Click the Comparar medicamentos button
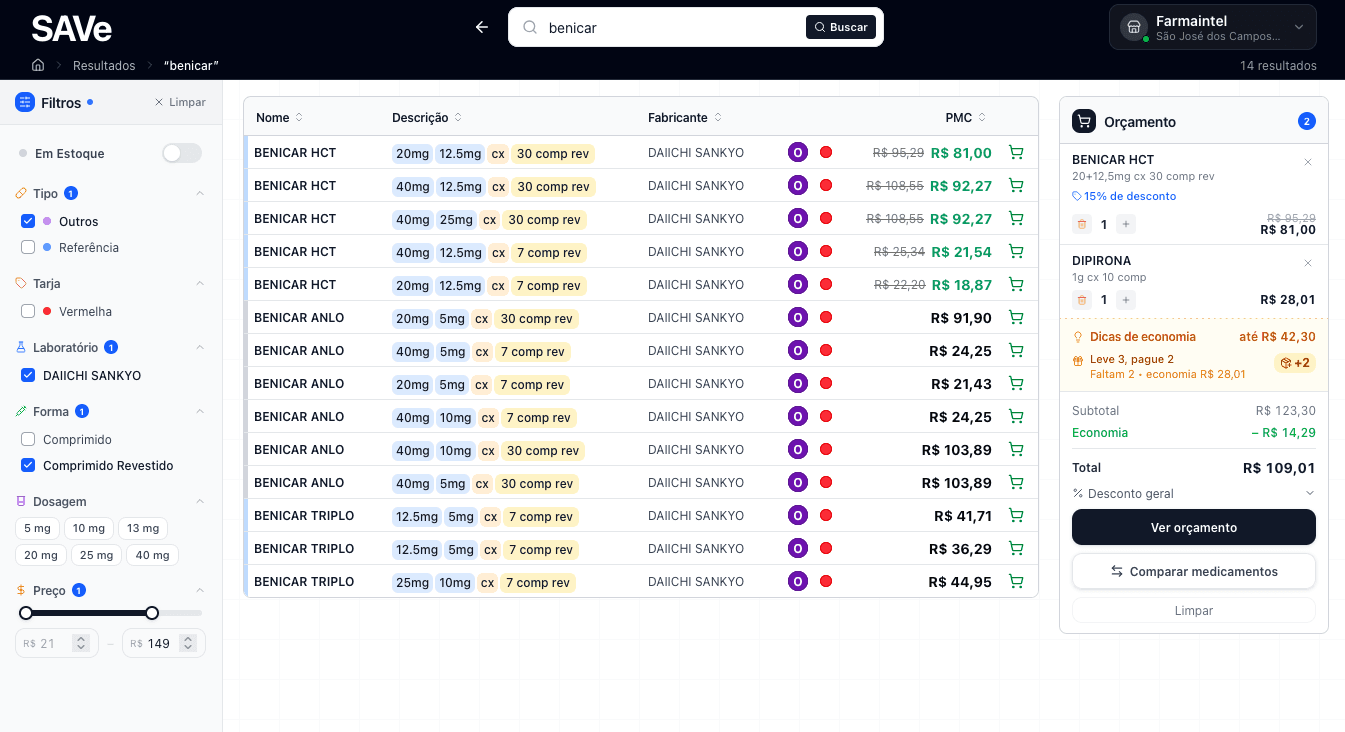1345x732 pixels. click(1193, 571)
